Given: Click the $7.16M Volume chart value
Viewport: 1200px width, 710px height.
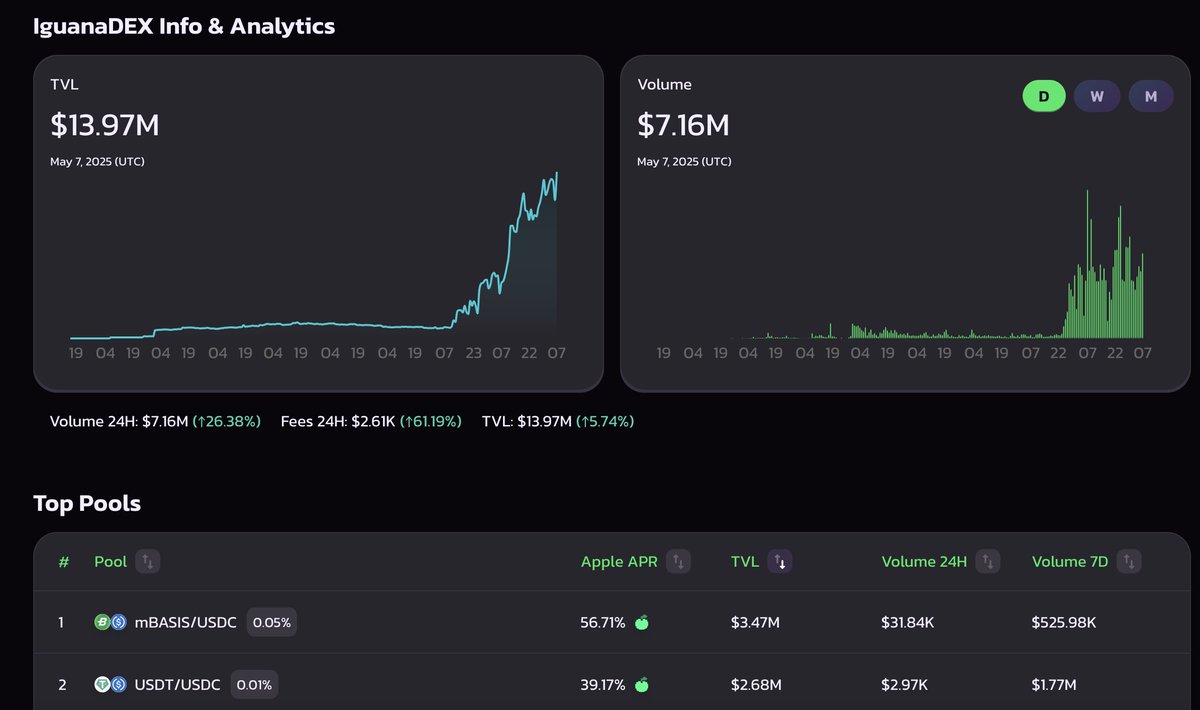Looking at the screenshot, I should 683,126.
